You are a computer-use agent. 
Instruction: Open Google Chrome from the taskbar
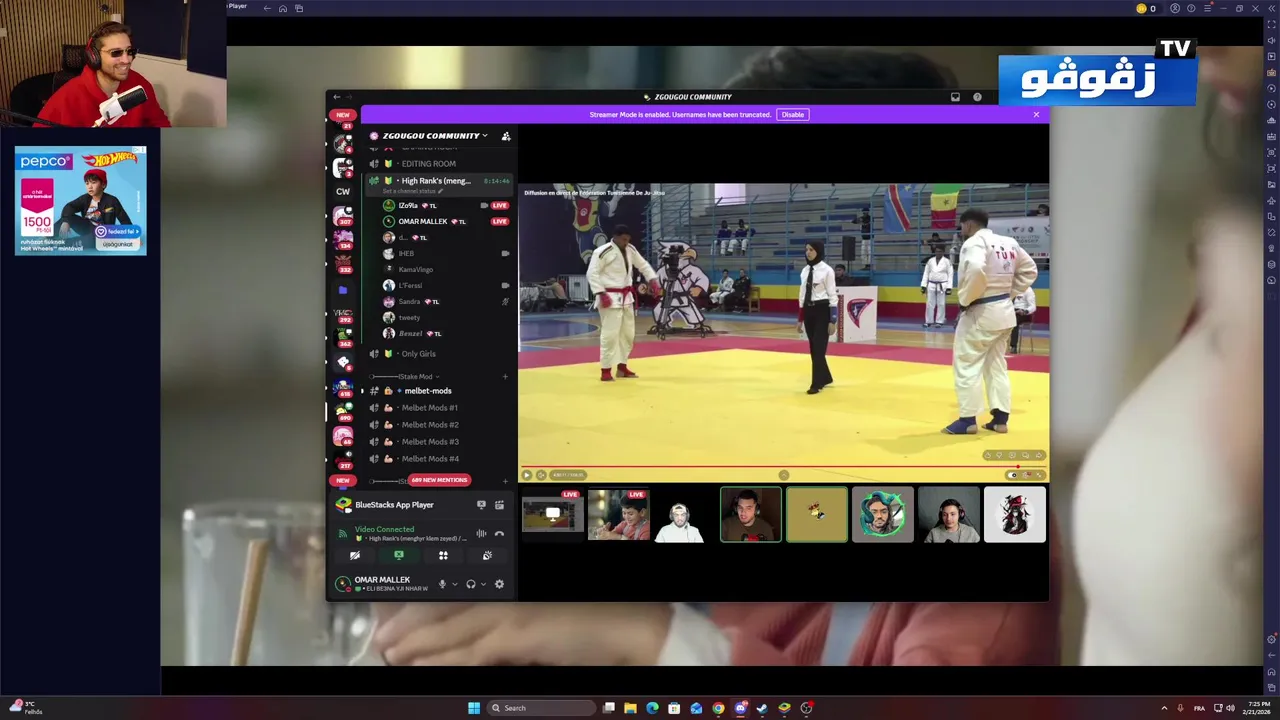pos(718,708)
